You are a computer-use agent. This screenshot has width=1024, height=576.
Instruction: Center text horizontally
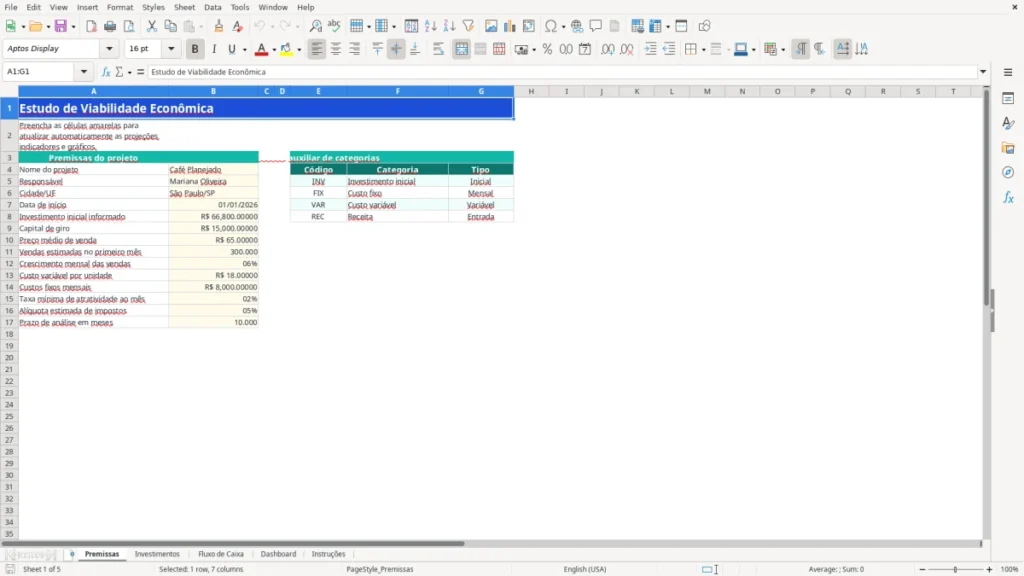[336, 49]
